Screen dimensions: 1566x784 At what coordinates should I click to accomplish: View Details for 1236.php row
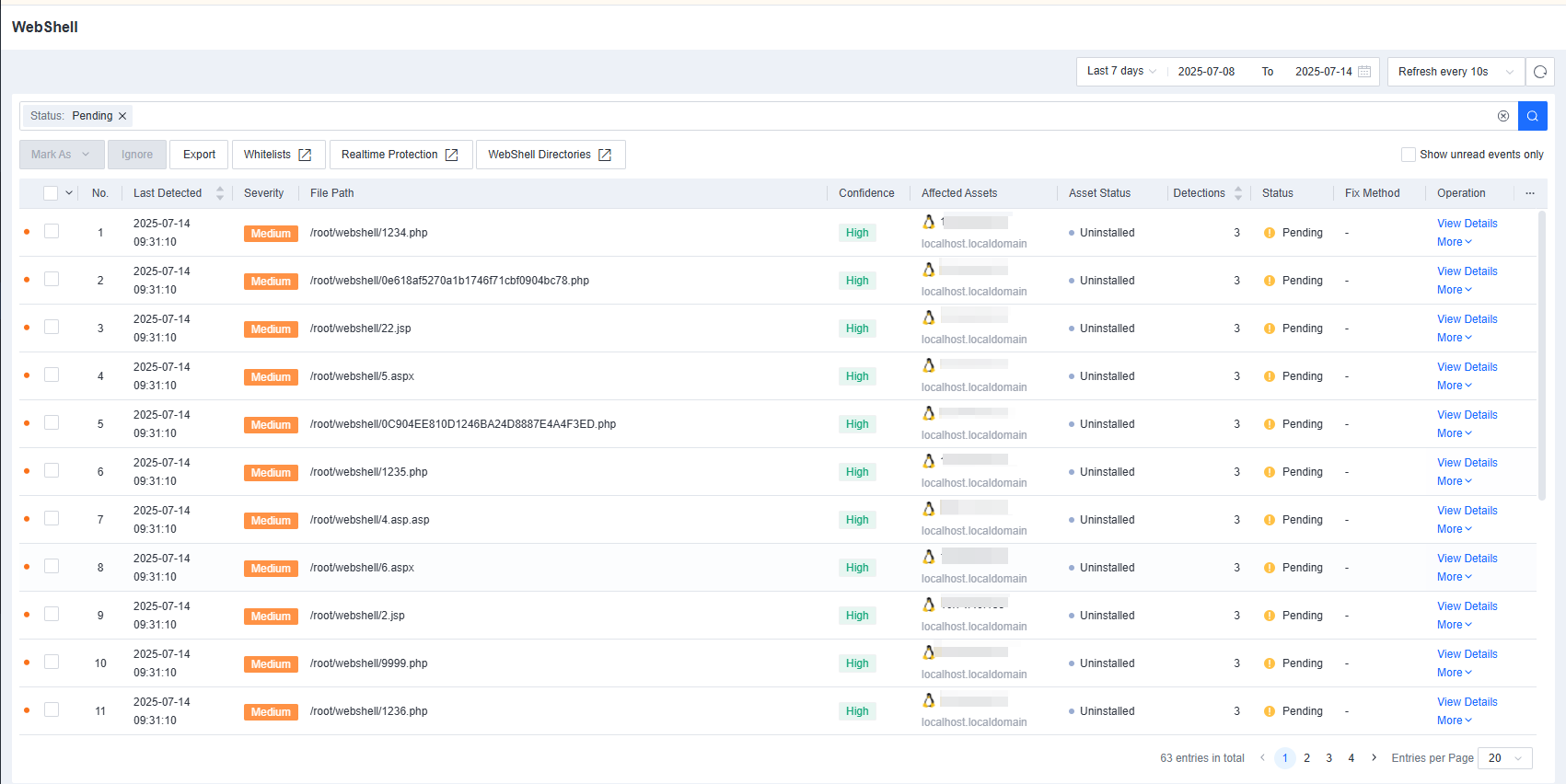(x=1467, y=702)
